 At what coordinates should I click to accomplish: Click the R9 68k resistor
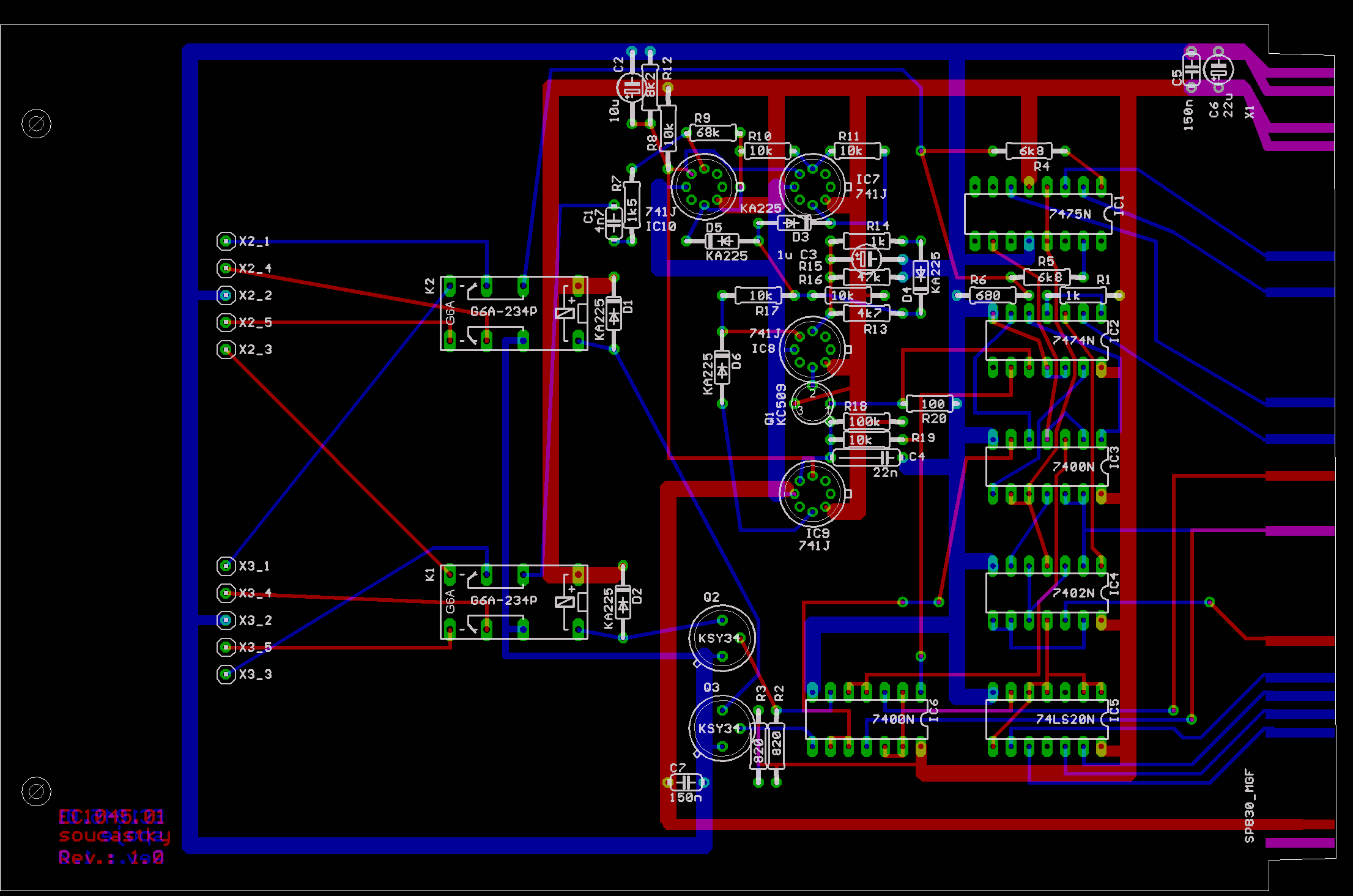[713, 133]
